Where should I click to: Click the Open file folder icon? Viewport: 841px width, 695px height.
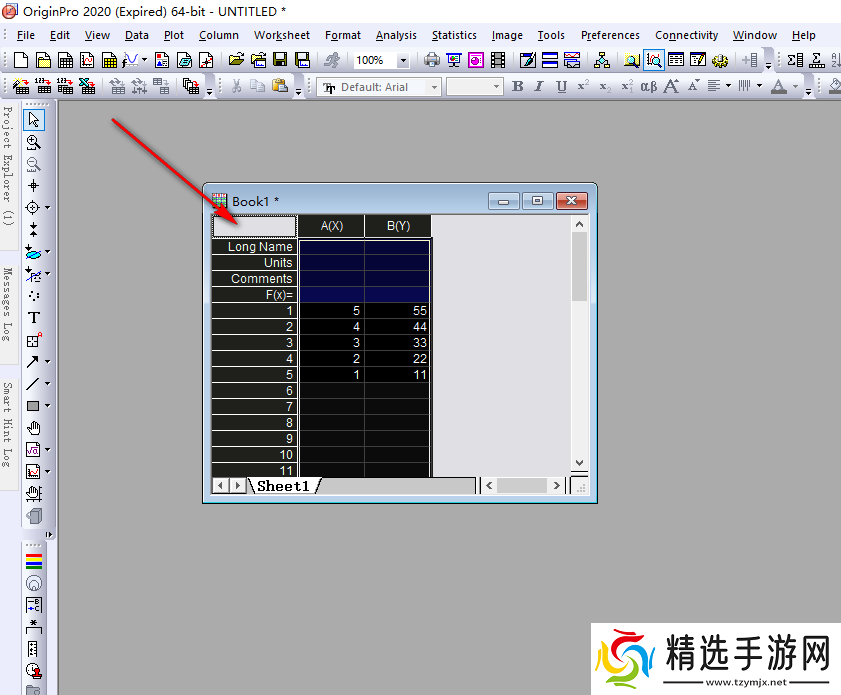235,60
